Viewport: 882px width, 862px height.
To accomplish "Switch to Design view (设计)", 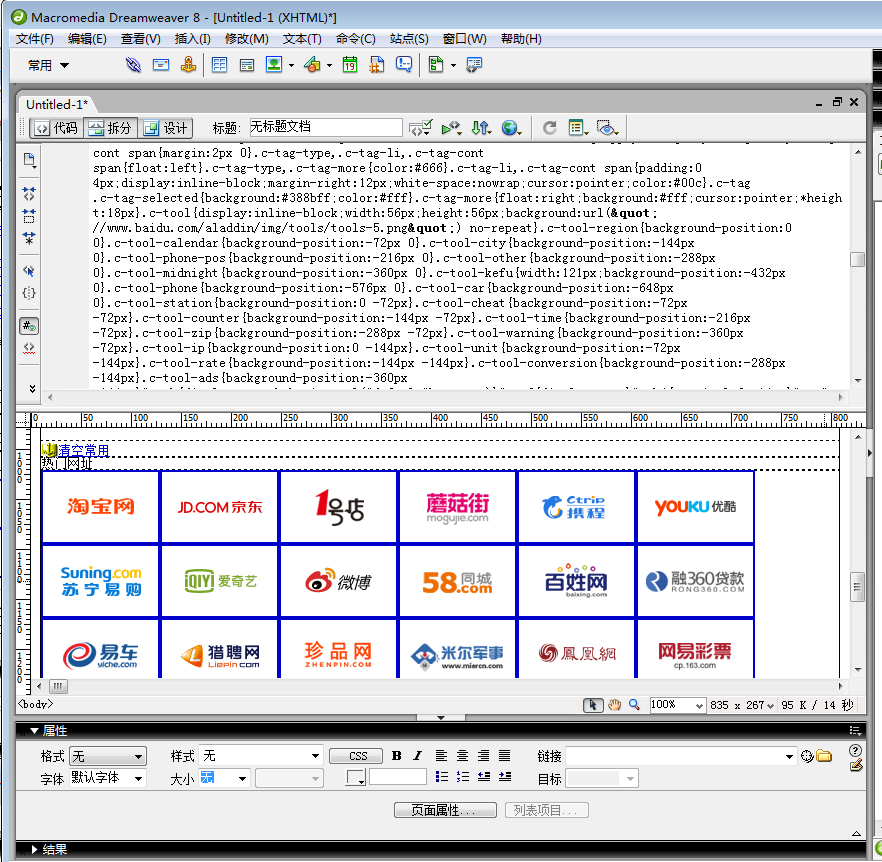I will click(x=166, y=128).
